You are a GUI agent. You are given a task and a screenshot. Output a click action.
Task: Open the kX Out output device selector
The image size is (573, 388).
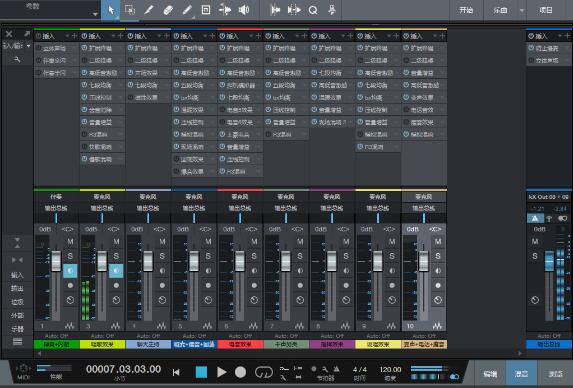pos(549,197)
